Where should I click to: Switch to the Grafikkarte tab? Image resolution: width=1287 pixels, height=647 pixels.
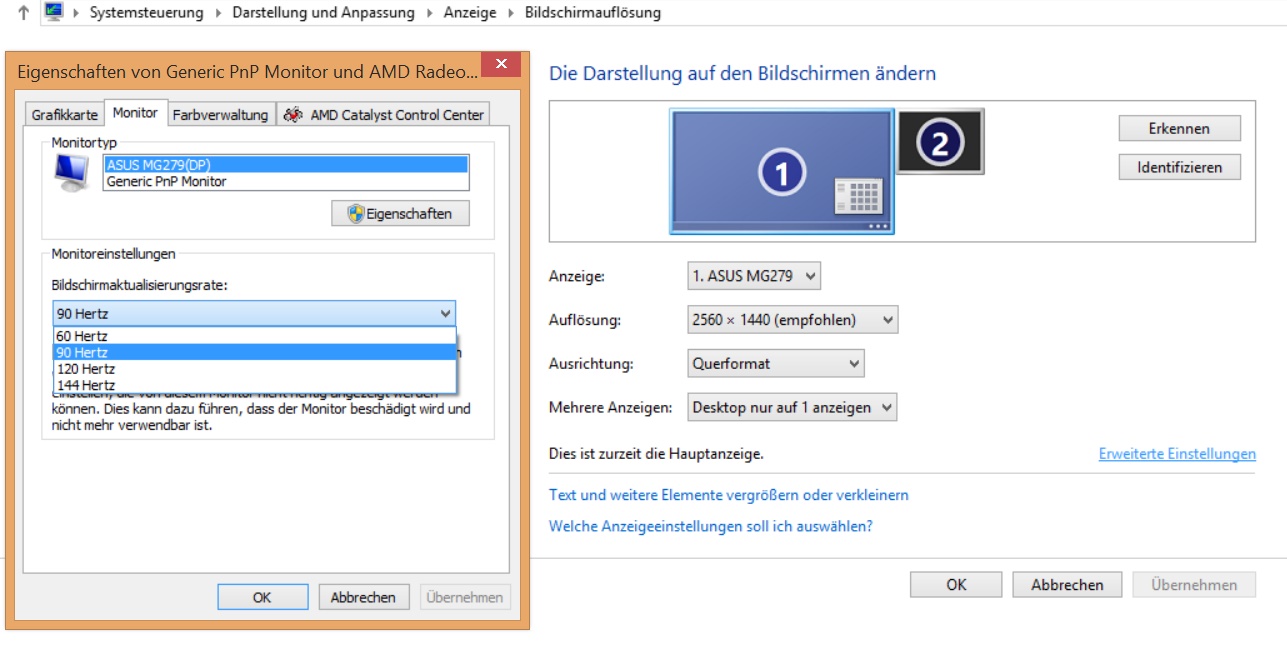(65, 115)
